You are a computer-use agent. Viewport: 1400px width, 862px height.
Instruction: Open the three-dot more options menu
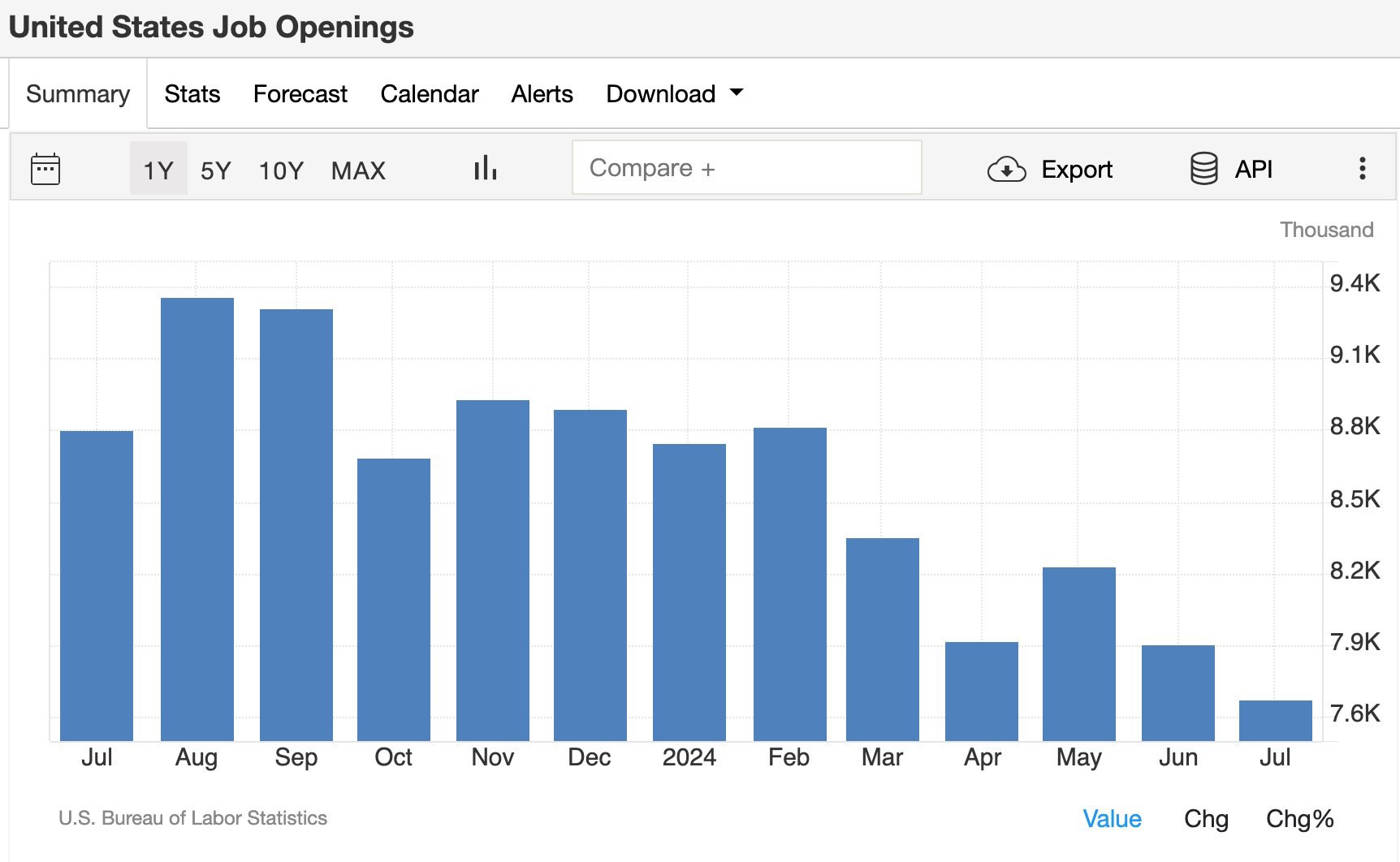(x=1363, y=169)
